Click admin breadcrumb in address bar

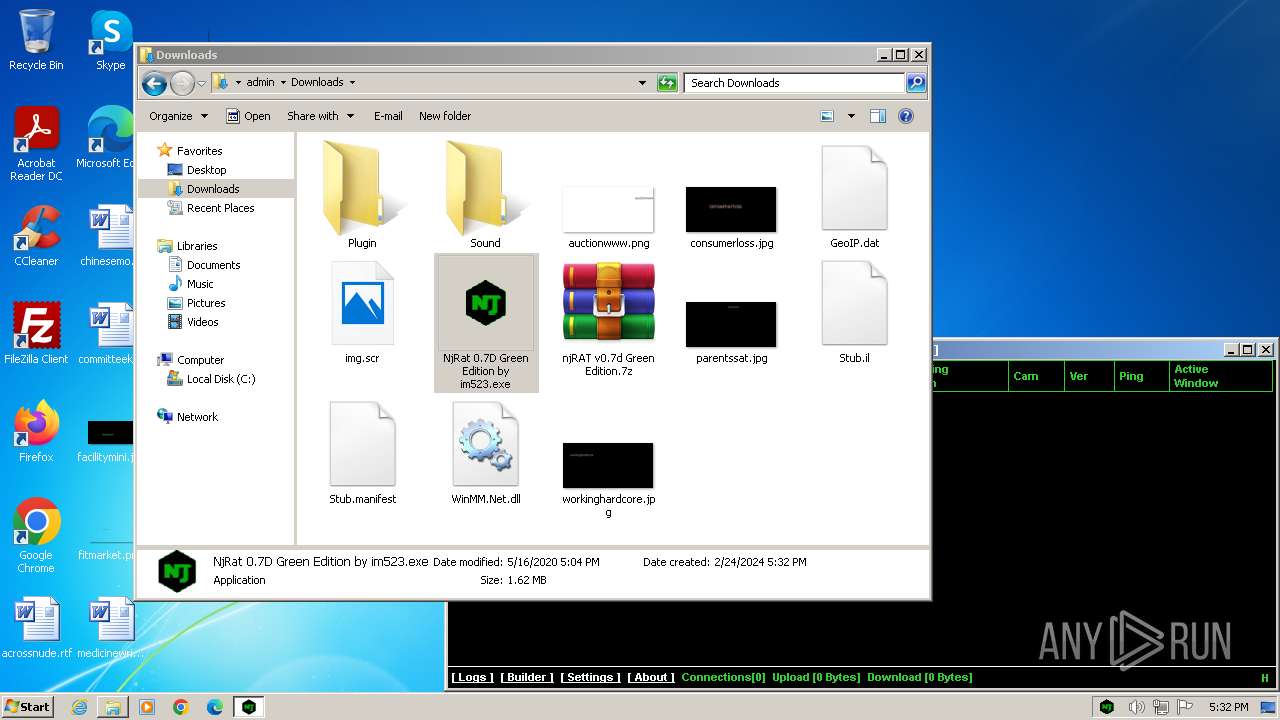(260, 83)
